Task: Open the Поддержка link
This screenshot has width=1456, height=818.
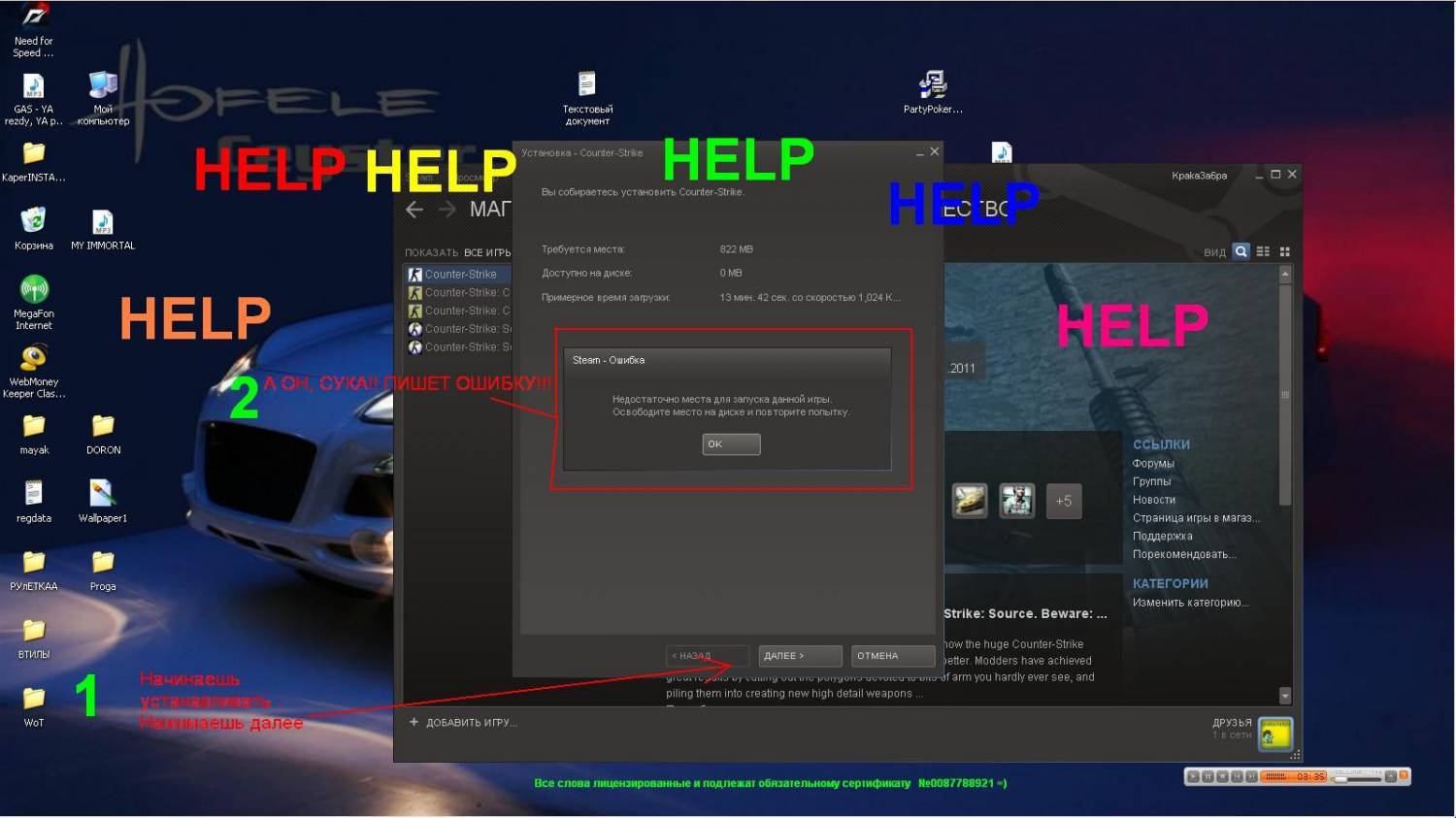Action: pos(1162,536)
